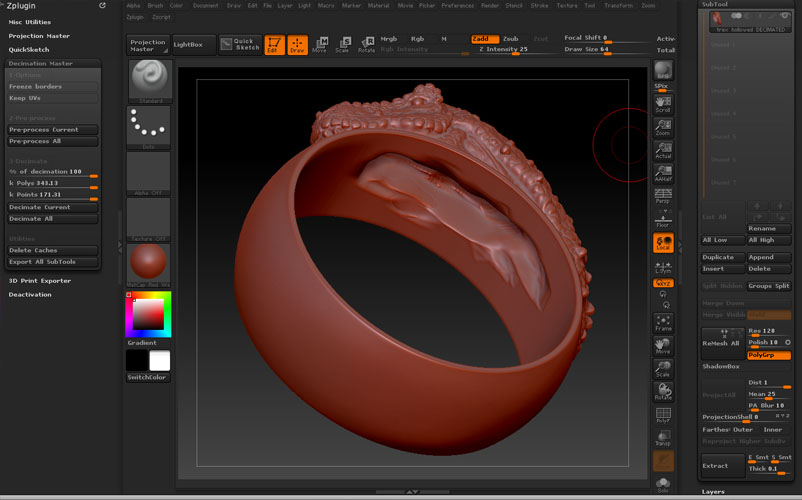The image size is (802, 500).
Task: Toggle Keep UVs option
Action: click(52, 98)
